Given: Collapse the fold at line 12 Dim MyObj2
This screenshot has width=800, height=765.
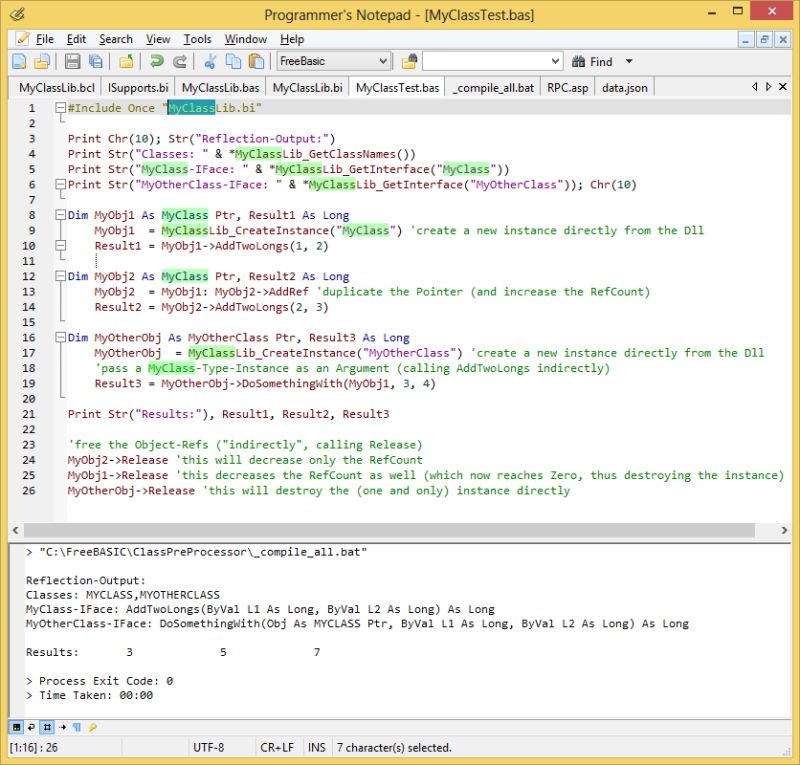Looking at the screenshot, I should coord(60,276).
